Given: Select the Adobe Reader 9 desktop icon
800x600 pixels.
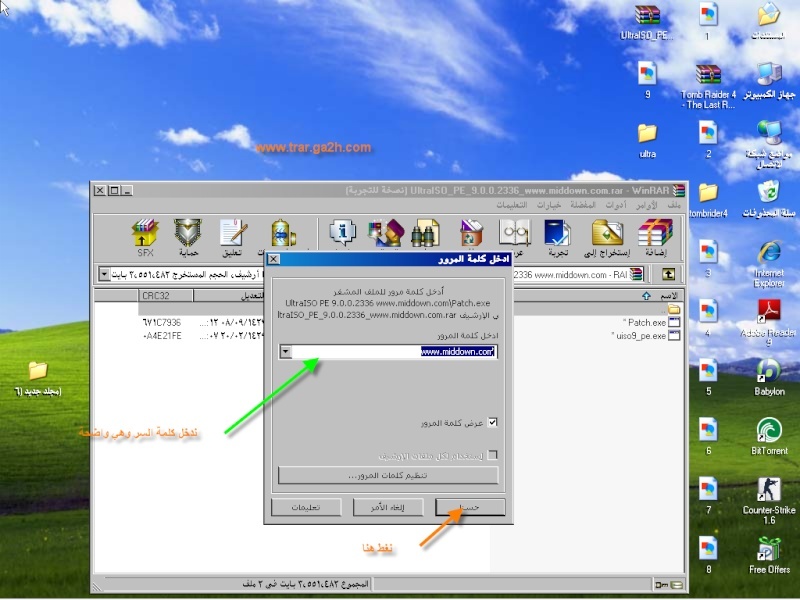Looking at the screenshot, I should click(x=769, y=323).
